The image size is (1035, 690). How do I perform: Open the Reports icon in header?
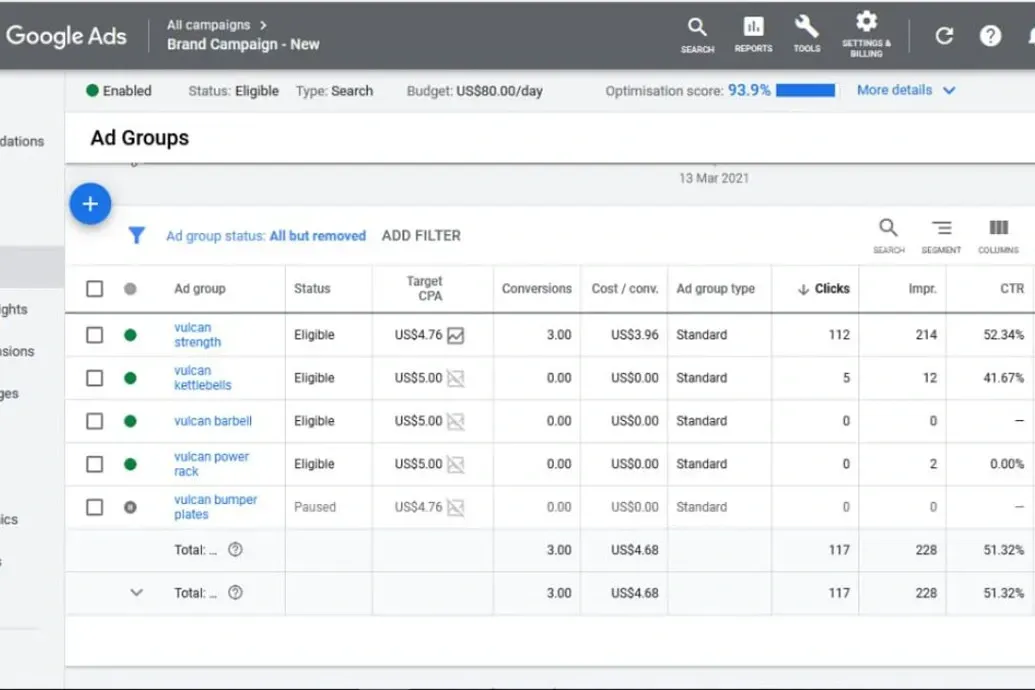tap(753, 33)
